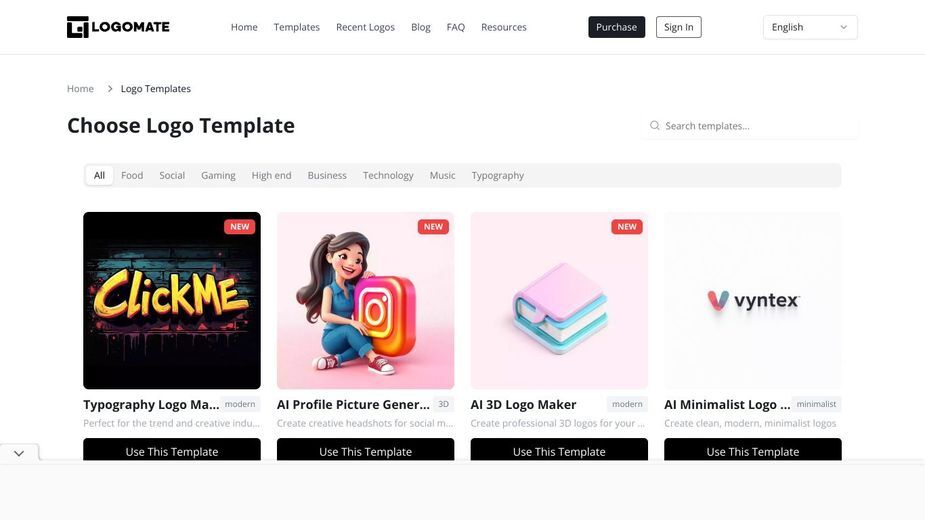Click the search magnifier icon

point(654,126)
